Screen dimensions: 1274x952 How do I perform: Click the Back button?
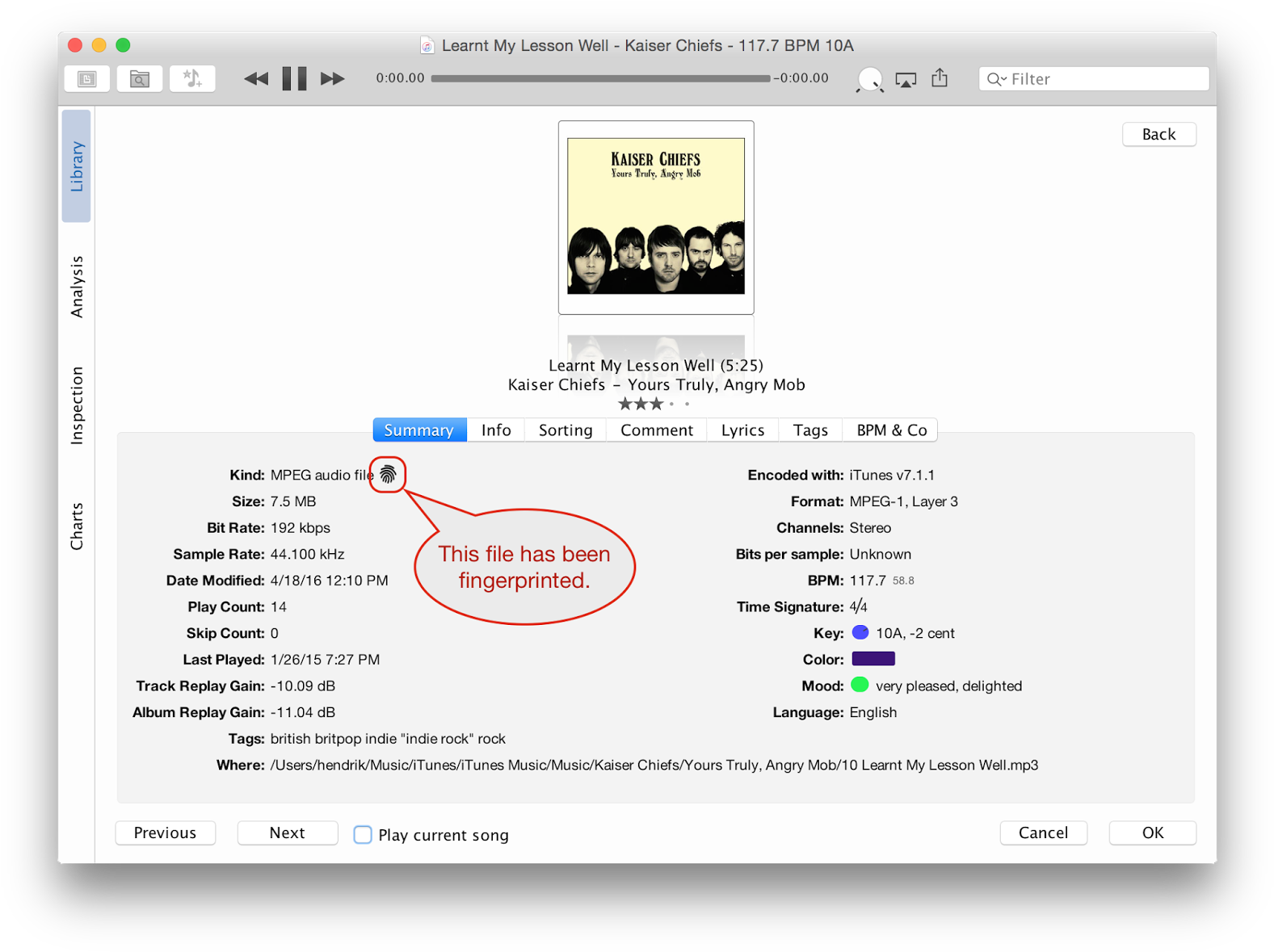pyautogui.click(x=1158, y=134)
